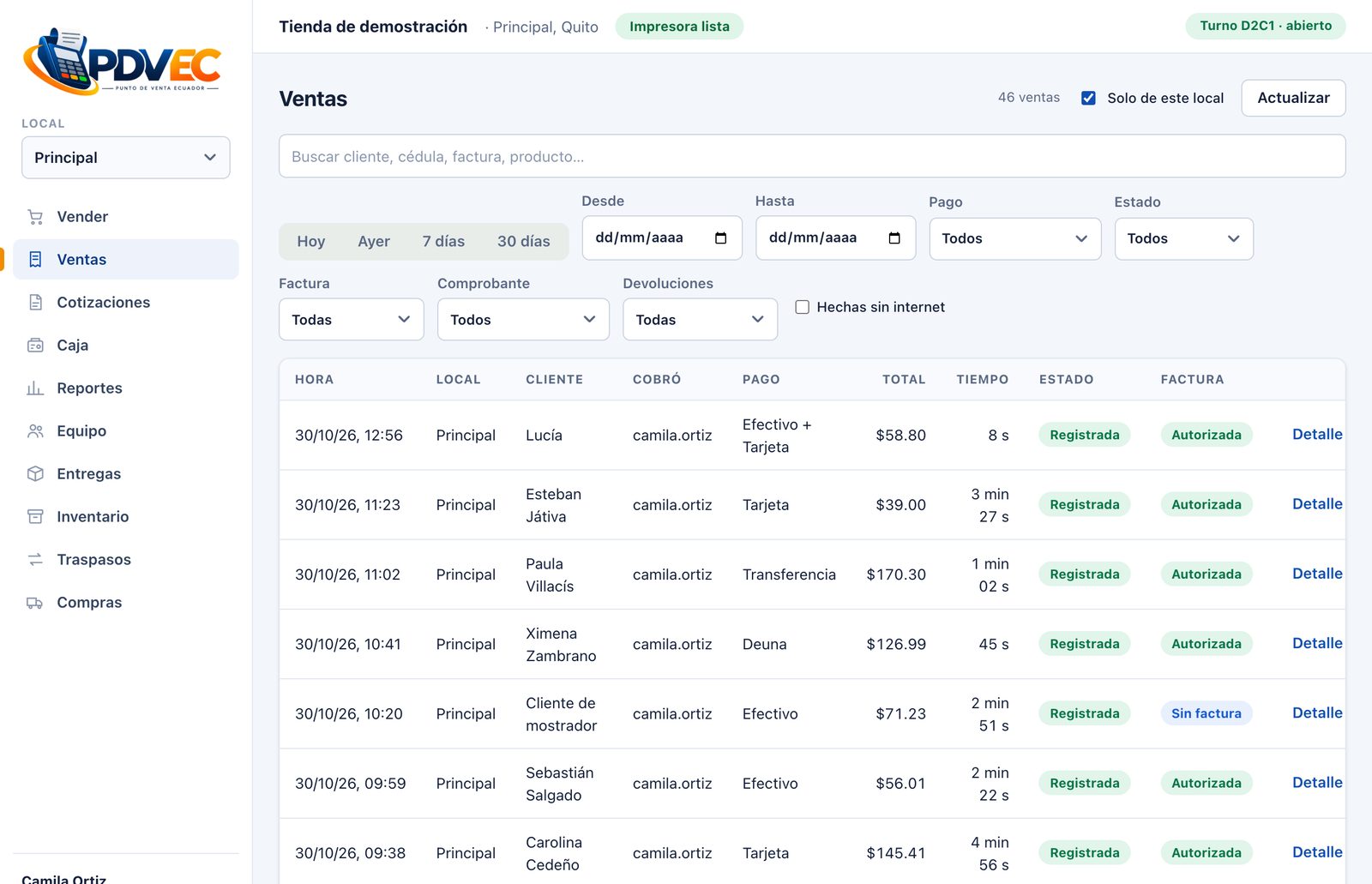Open Equipo section
This screenshot has height=884, width=1372.
click(126, 431)
